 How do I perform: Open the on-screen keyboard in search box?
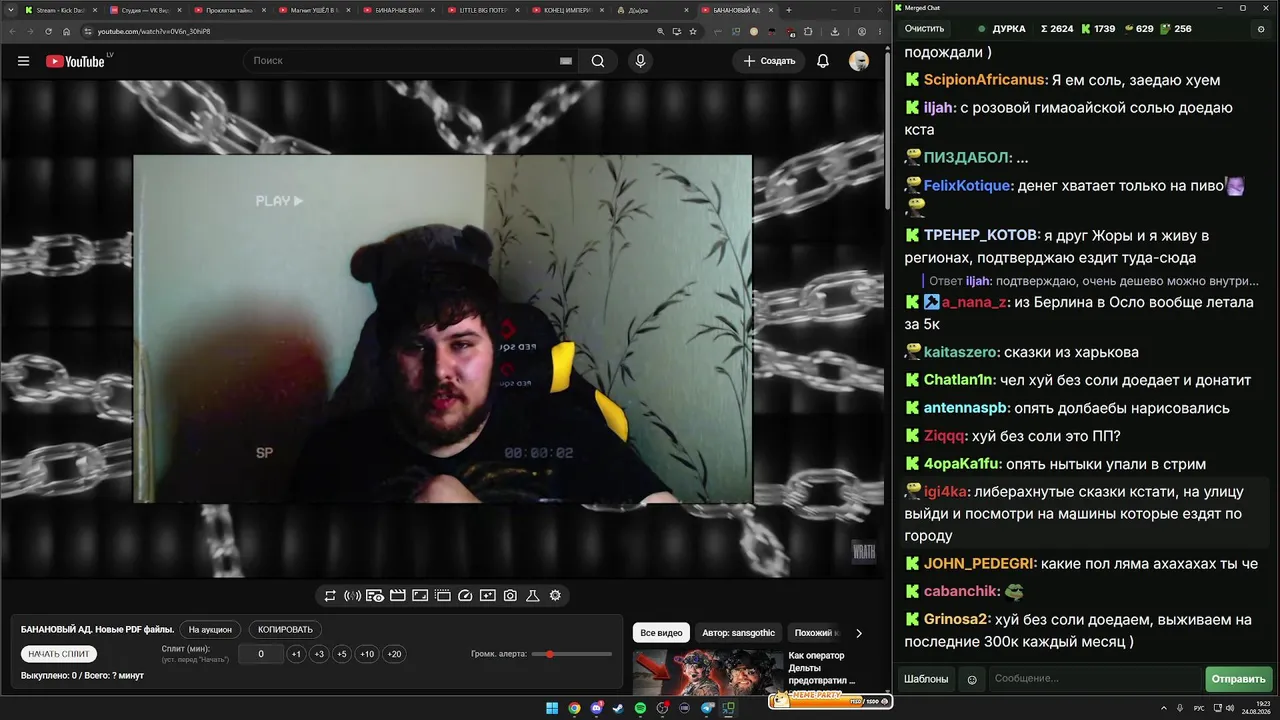(566, 61)
